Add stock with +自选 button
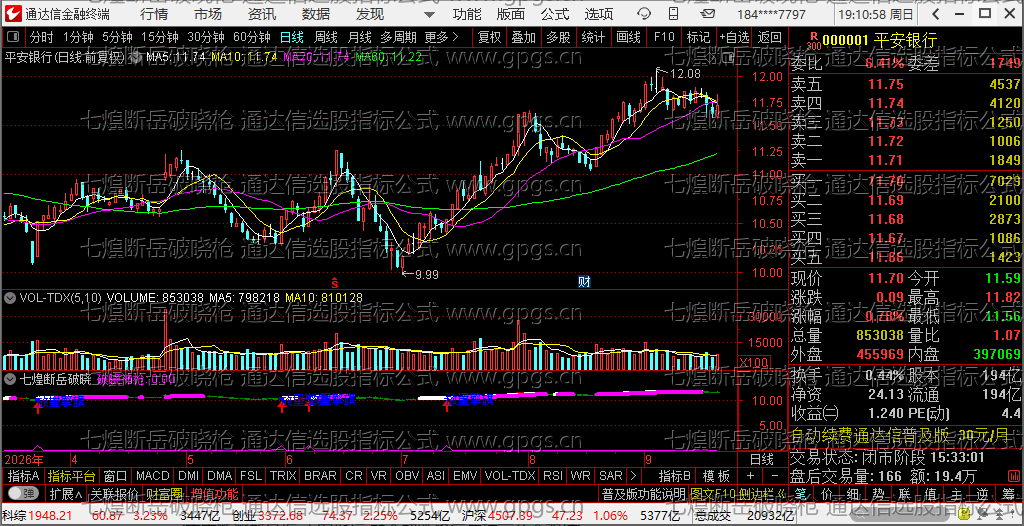The height and width of the screenshot is (526, 1024). tap(735, 37)
